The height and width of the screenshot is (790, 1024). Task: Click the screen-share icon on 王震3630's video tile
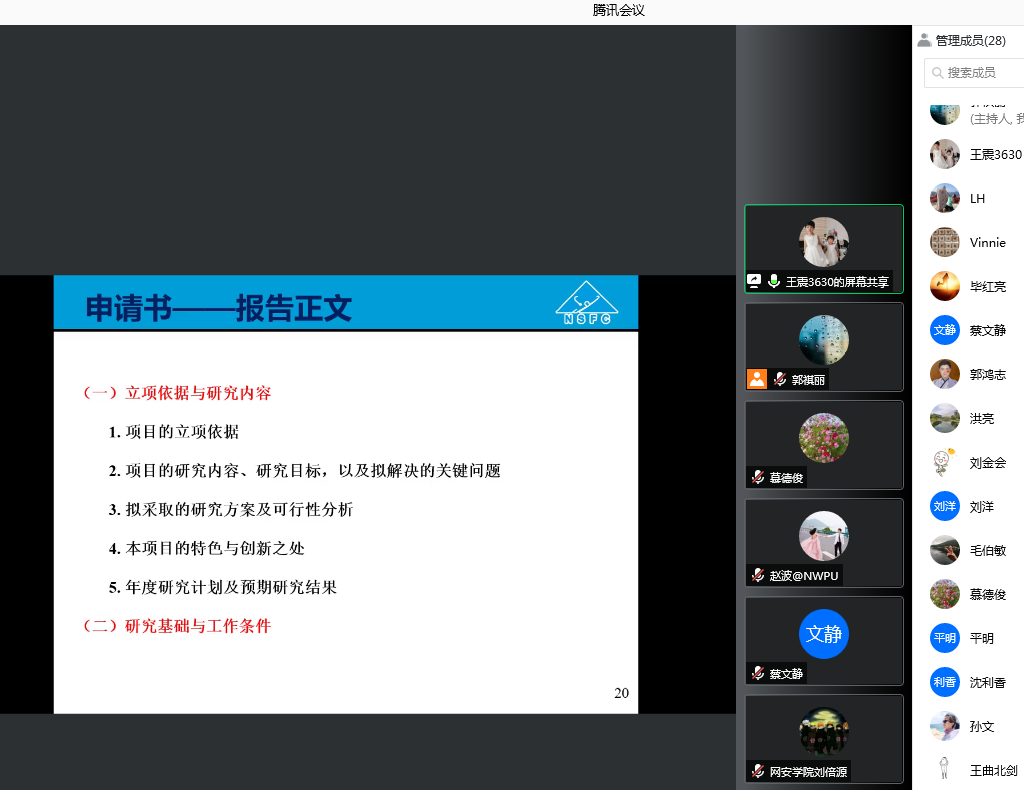(755, 282)
